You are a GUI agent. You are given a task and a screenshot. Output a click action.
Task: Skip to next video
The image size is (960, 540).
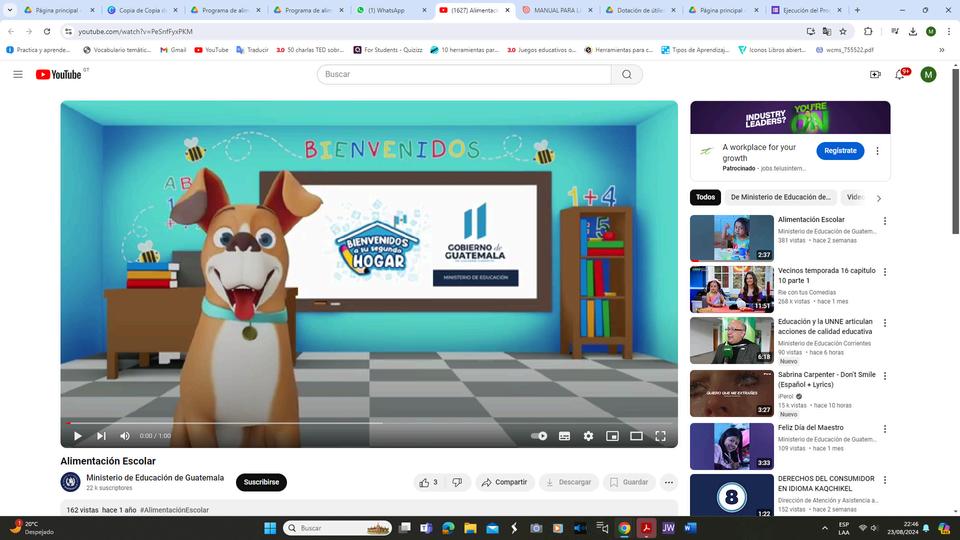[x=101, y=436]
